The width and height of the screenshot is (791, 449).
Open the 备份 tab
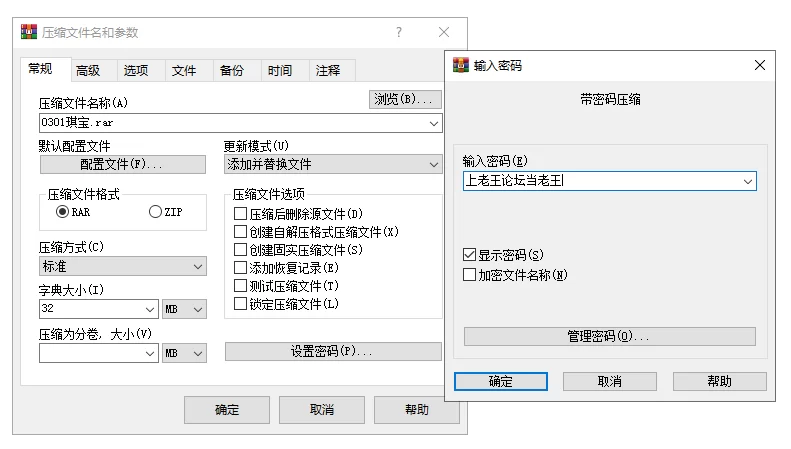pos(232,71)
